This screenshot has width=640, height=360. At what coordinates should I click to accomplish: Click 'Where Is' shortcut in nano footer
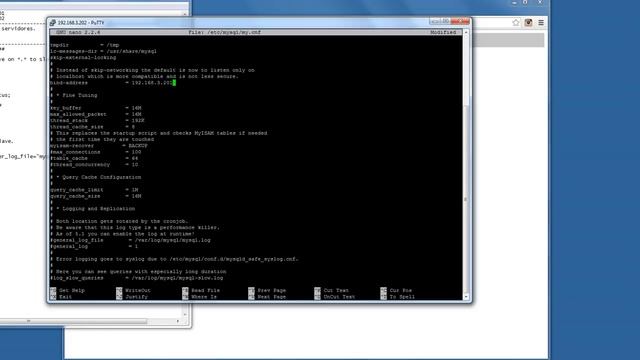point(200,297)
